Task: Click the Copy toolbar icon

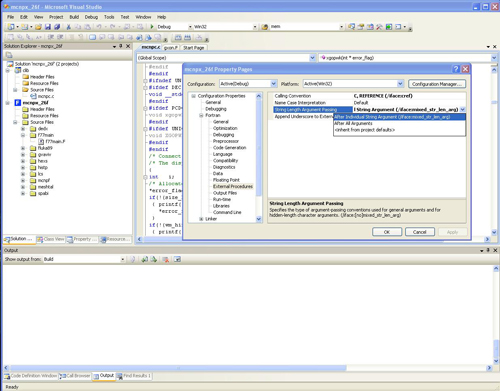Action: point(78,27)
